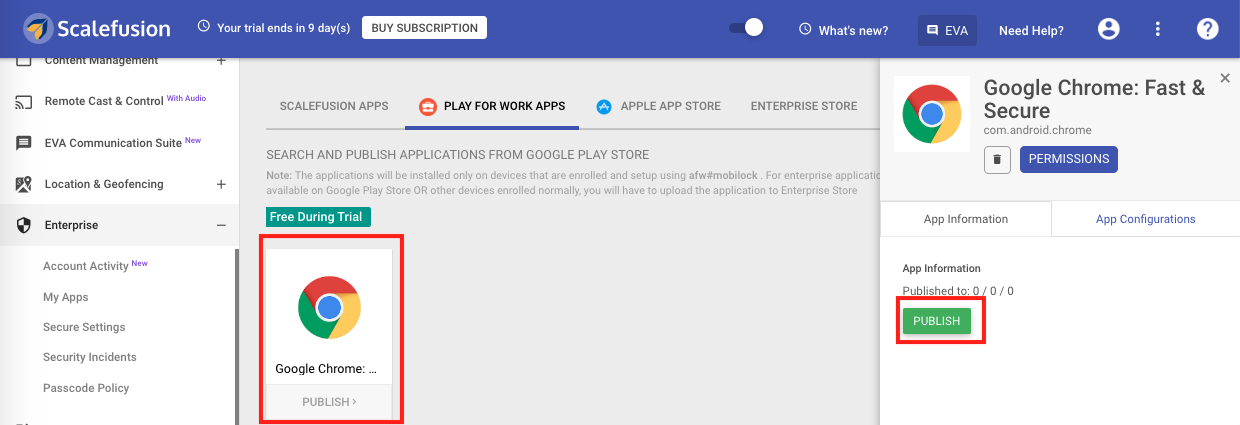1240x425 pixels.
Task: Click the Play for Work briefcase icon
Action: (427, 106)
